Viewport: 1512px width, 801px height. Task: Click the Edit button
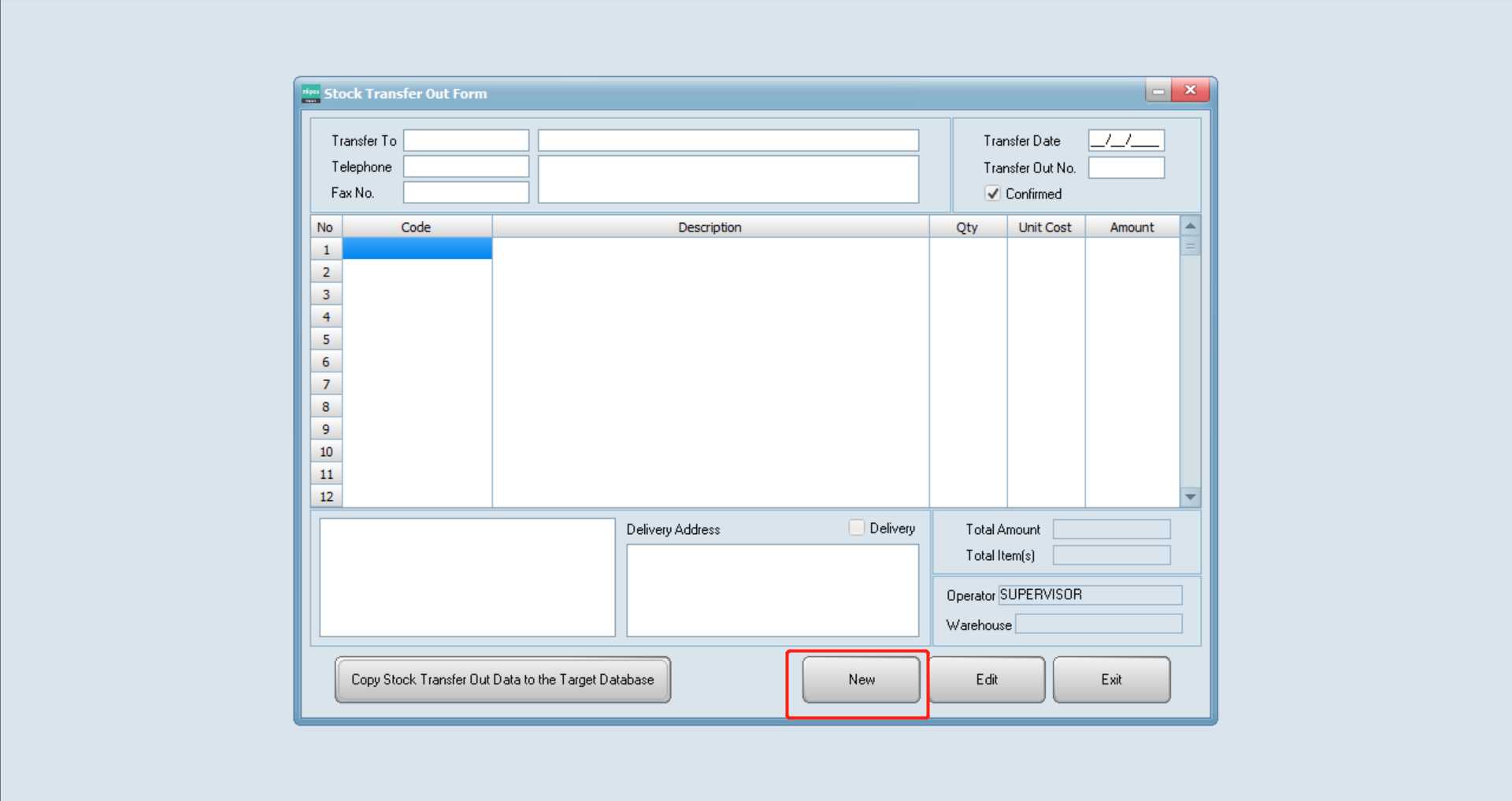click(987, 680)
